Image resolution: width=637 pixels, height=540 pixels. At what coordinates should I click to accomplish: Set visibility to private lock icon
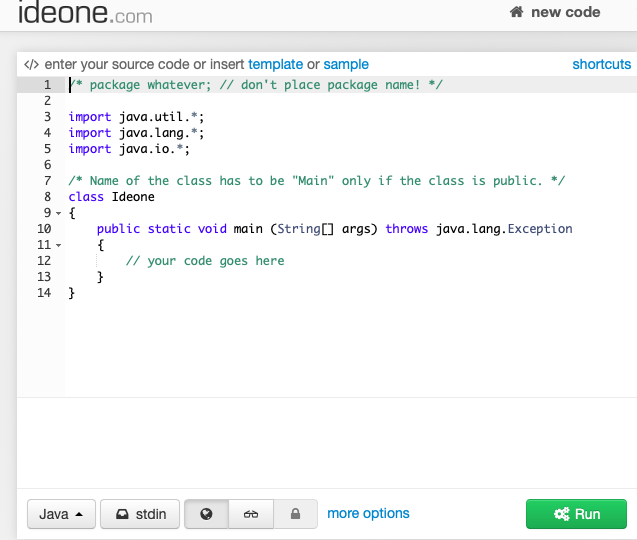pyautogui.click(x=295, y=514)
